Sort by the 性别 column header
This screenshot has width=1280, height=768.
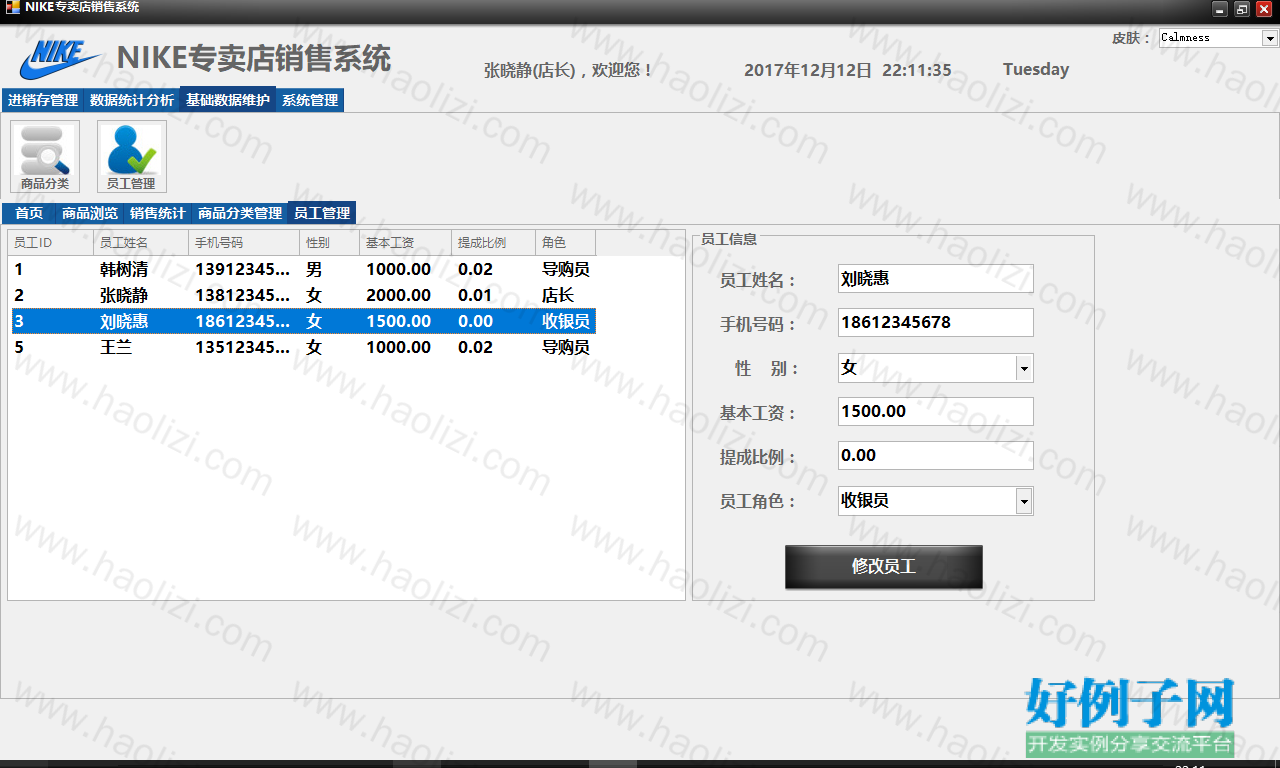(x=330, y=243)
